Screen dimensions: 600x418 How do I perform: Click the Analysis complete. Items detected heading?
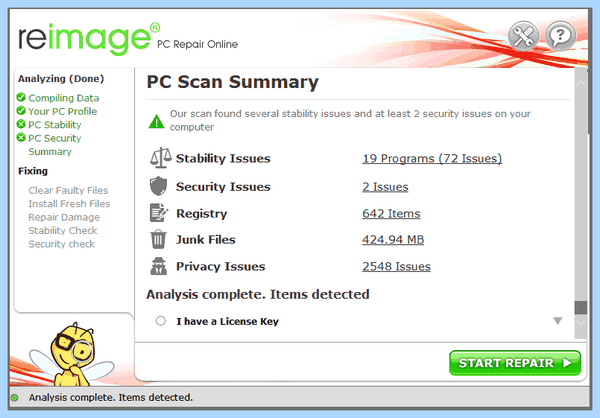pyautogui.click(x=258, y=294)
